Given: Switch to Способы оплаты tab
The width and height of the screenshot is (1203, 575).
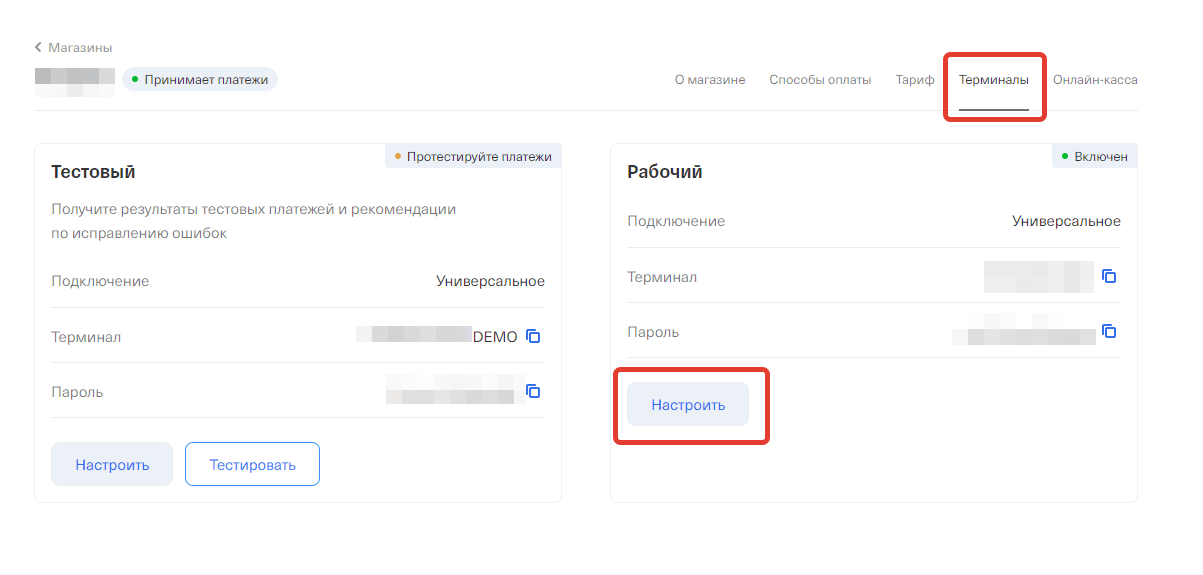Looking at the screenshot, I should [820, 80].
